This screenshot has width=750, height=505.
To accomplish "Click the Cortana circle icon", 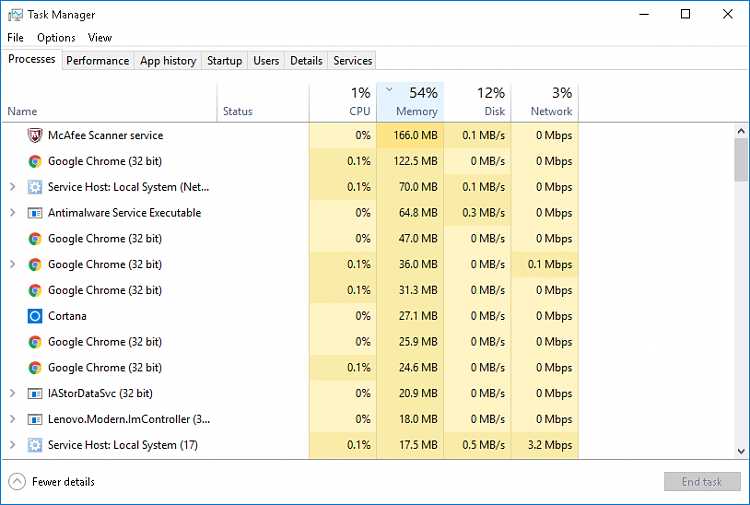I will coord(34,316).
